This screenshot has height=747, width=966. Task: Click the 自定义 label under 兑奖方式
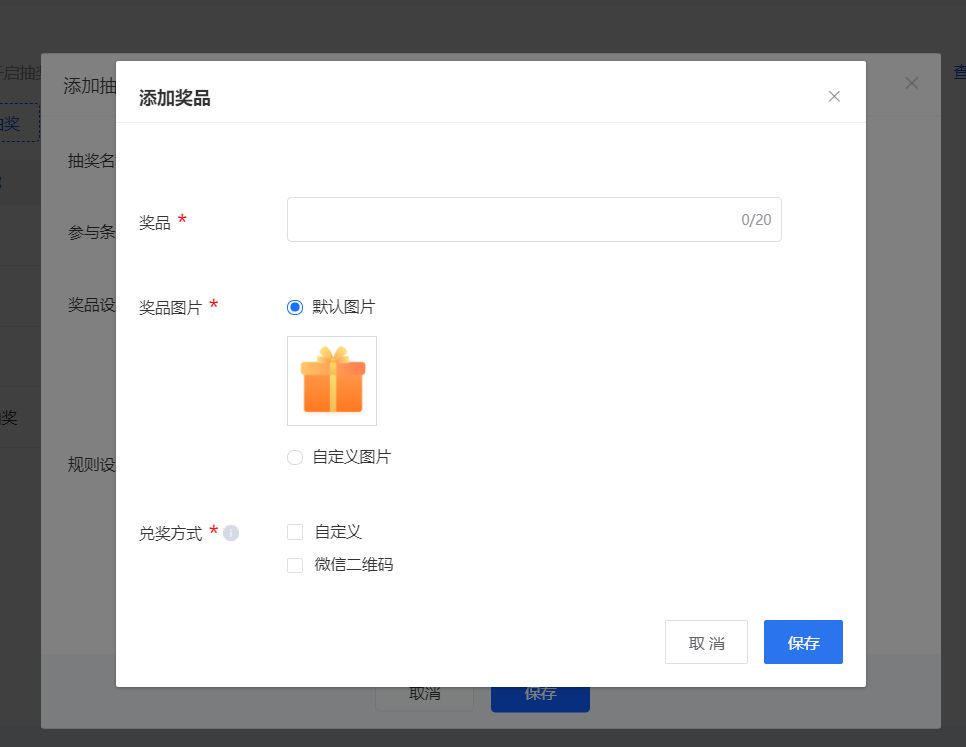[x=338, y=532]
